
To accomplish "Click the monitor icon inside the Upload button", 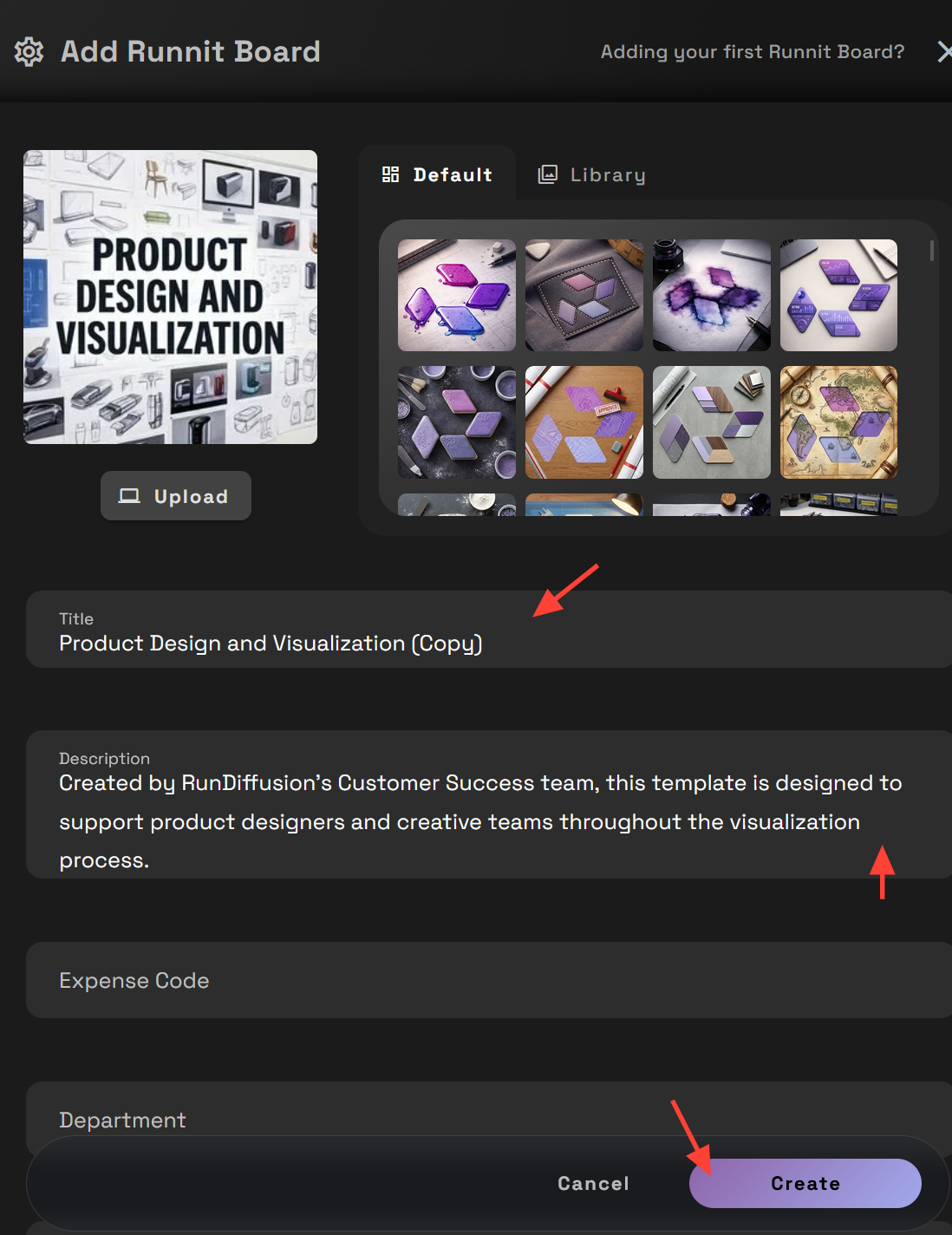I will click(x=131, y=495).
